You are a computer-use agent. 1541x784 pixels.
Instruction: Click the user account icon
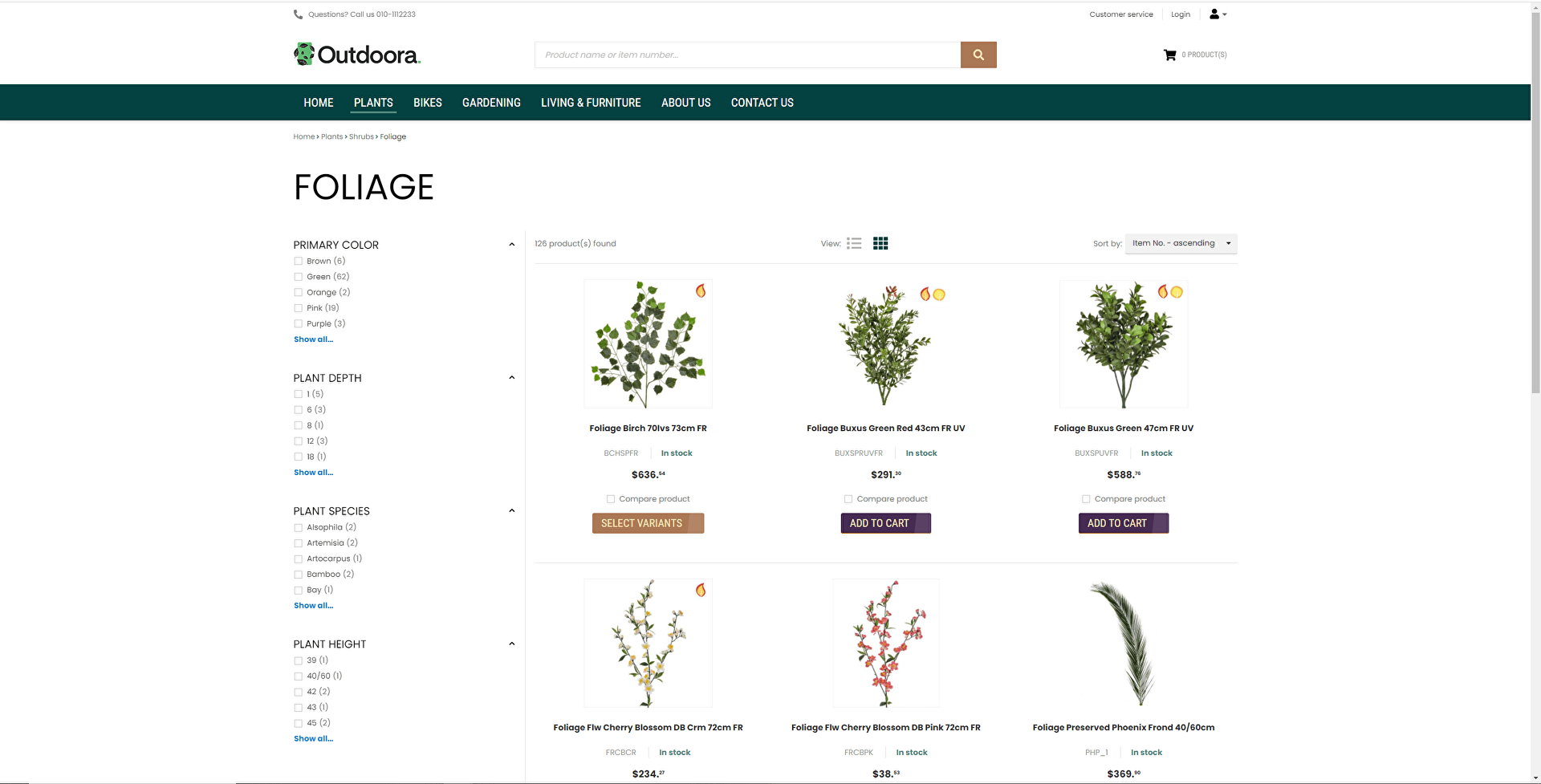click(x=1214, y=14)
